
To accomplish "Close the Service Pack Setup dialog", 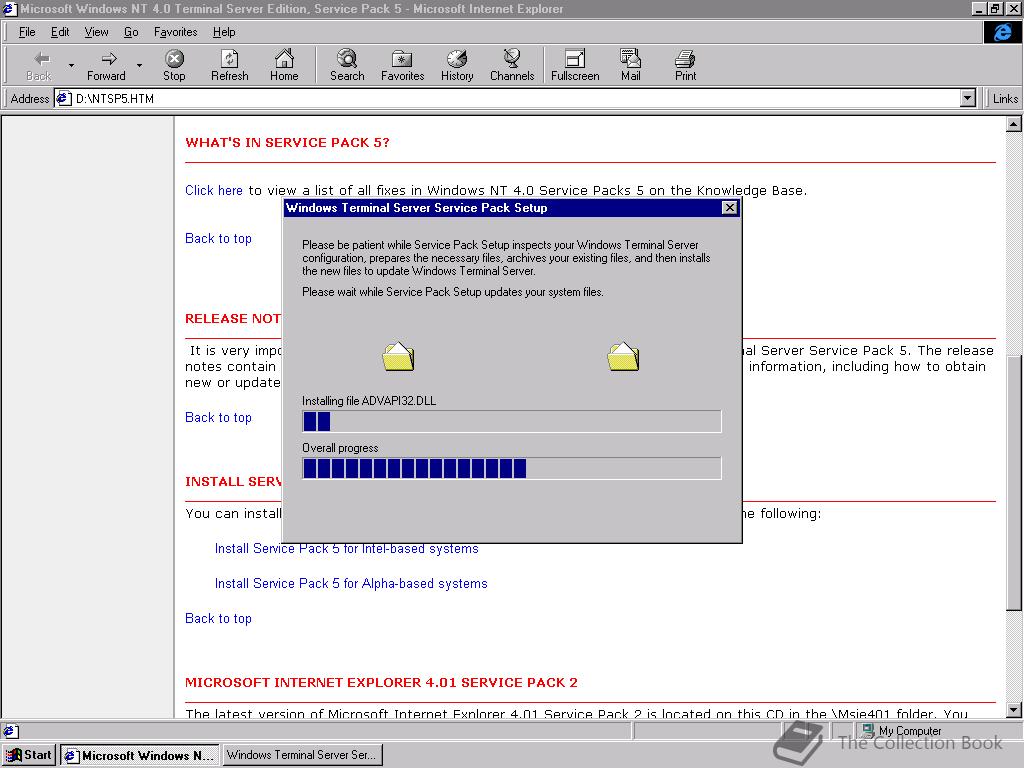I will click(729, 208).
